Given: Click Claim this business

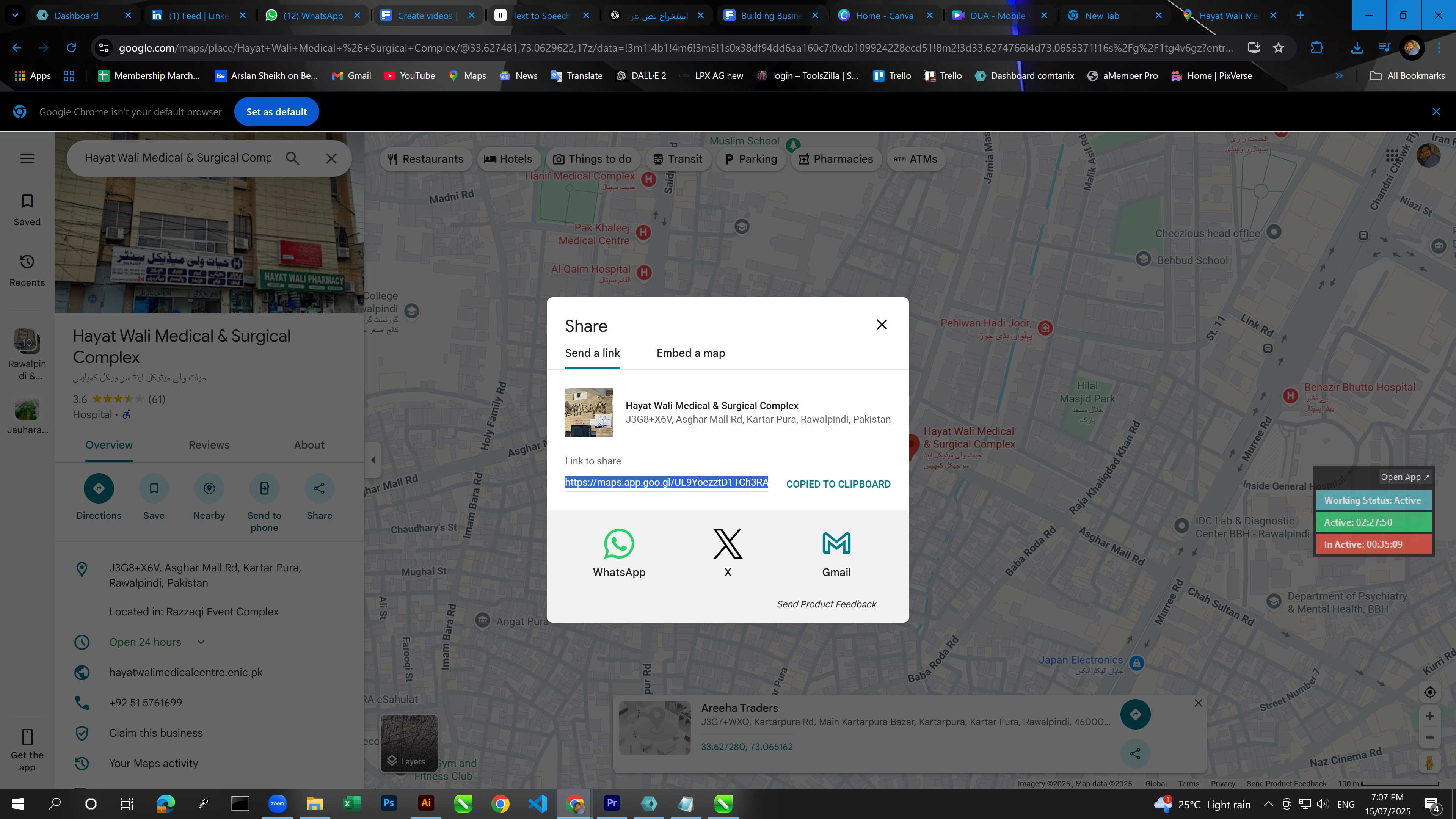Looking at the screenshot, I should point(156,733).
